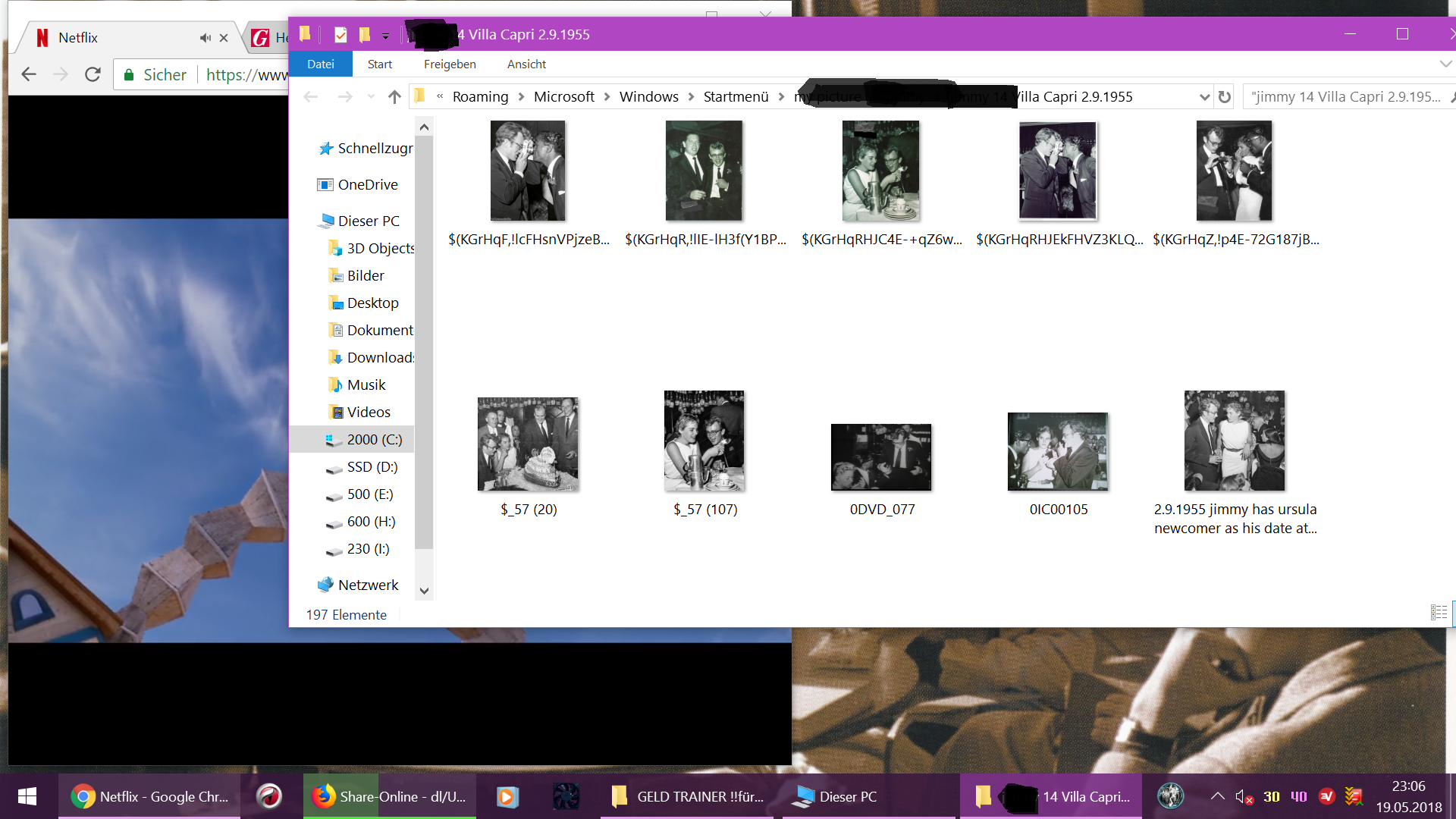The image size is (1456, 819).
Task: Mute the Netflix tab audio icon
Action: coord(205,38)
